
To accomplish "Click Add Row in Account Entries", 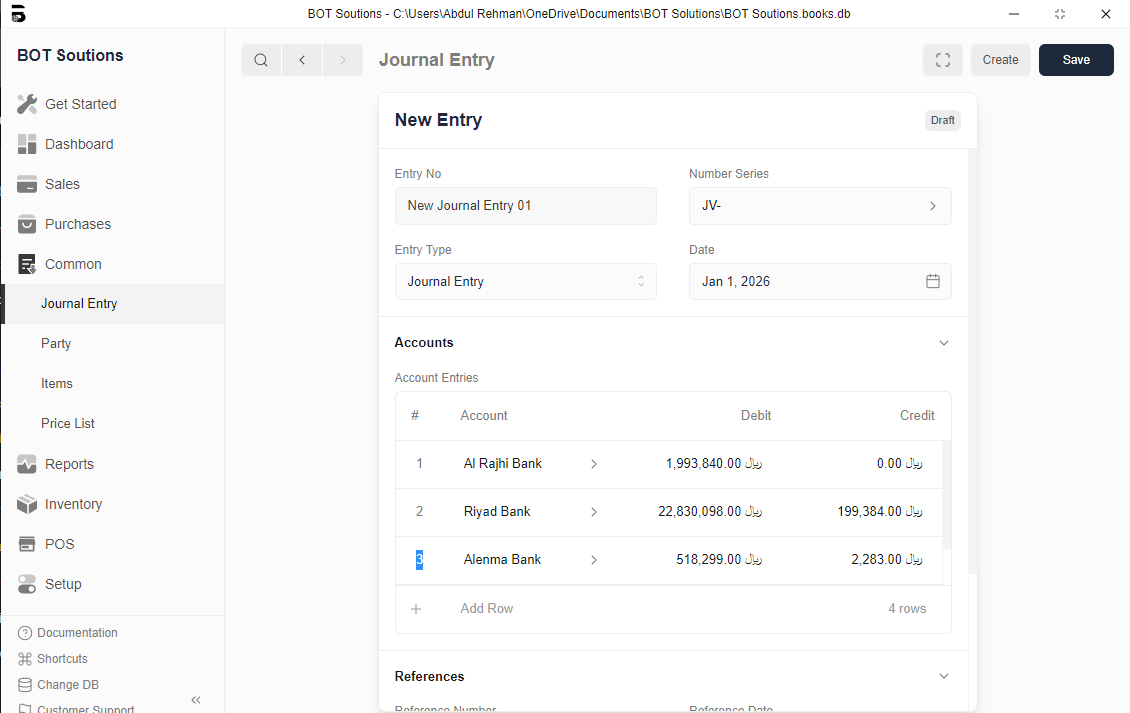I will (486, 609).
